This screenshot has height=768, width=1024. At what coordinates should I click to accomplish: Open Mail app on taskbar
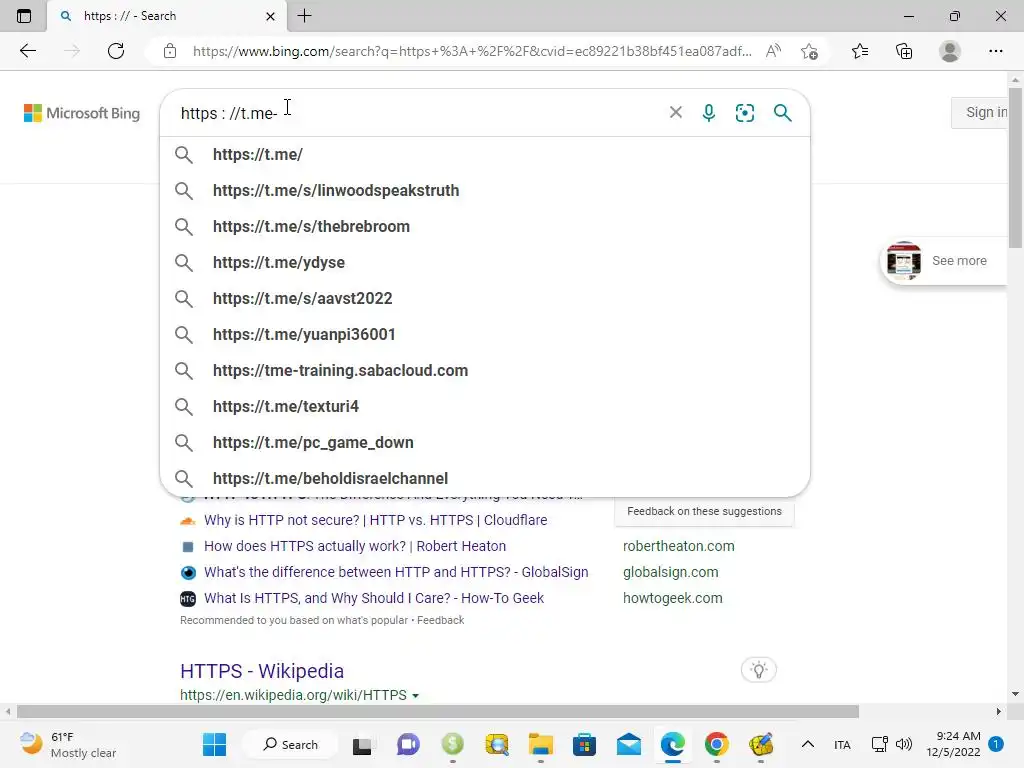[x=629, y=744]
